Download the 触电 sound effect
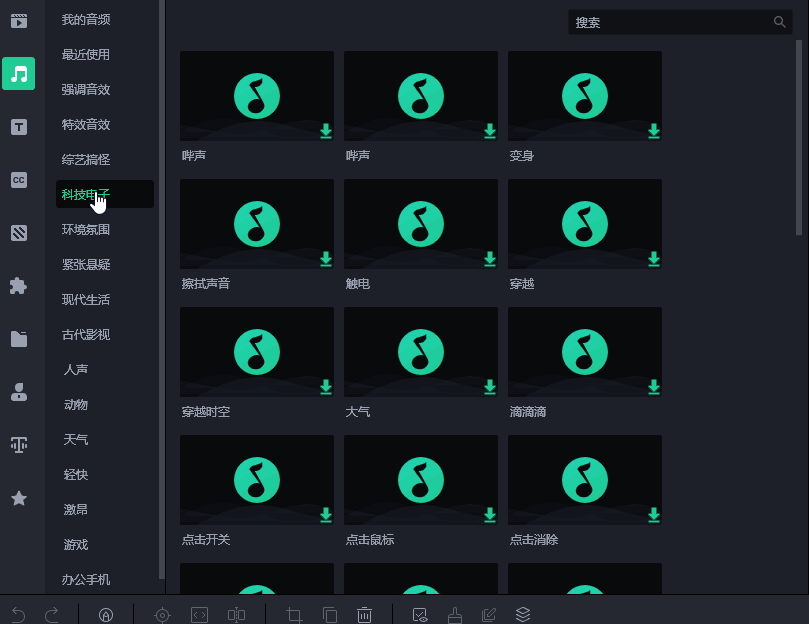Screen dimensions: 809x624 pos(490,259)
